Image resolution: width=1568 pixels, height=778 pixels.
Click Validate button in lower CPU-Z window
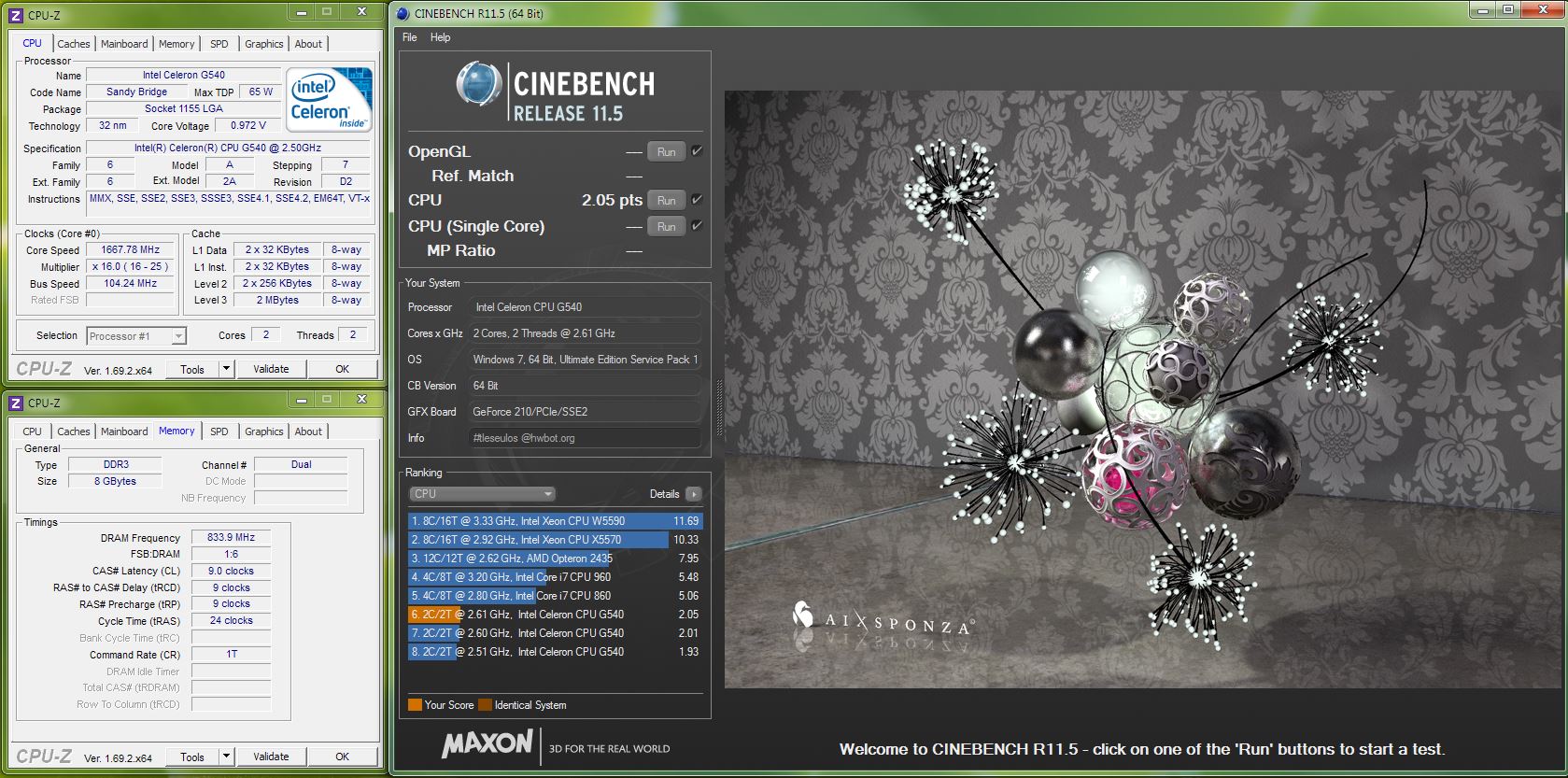click(x=271, y=757)
